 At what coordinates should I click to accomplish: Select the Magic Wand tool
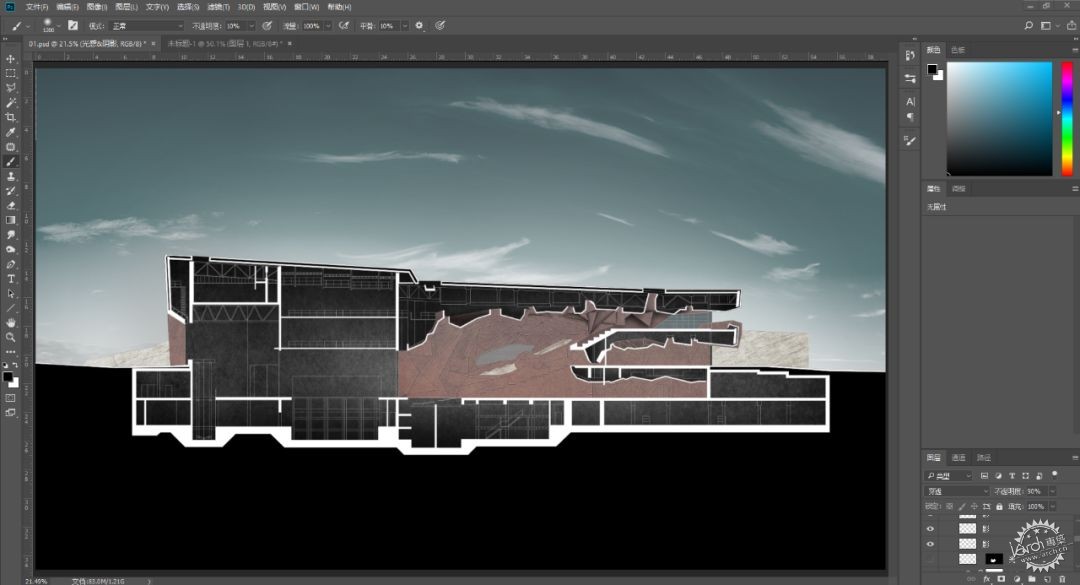(10, 103)
